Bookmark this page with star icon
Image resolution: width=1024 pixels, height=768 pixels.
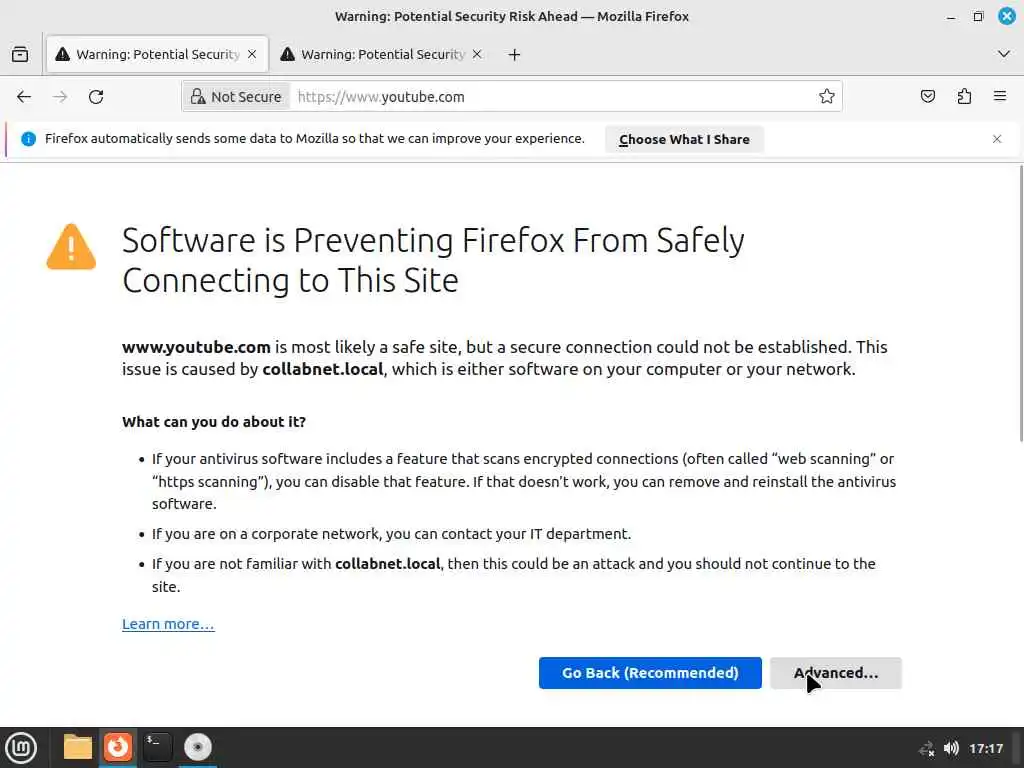click(x=827, y=97)
